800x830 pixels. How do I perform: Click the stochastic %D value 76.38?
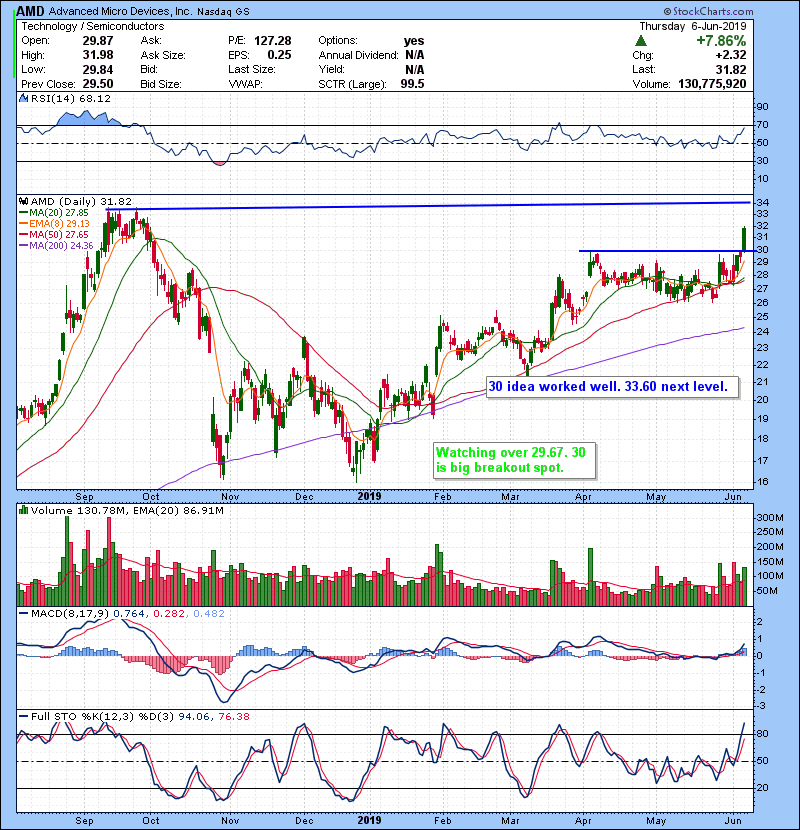pyautogui.click(x=233, y=716)
